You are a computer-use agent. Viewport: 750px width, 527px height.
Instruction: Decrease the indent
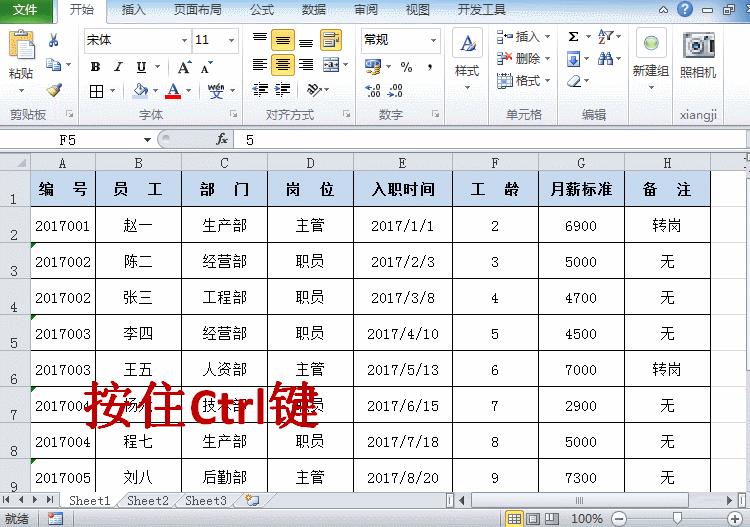point(260,90)
